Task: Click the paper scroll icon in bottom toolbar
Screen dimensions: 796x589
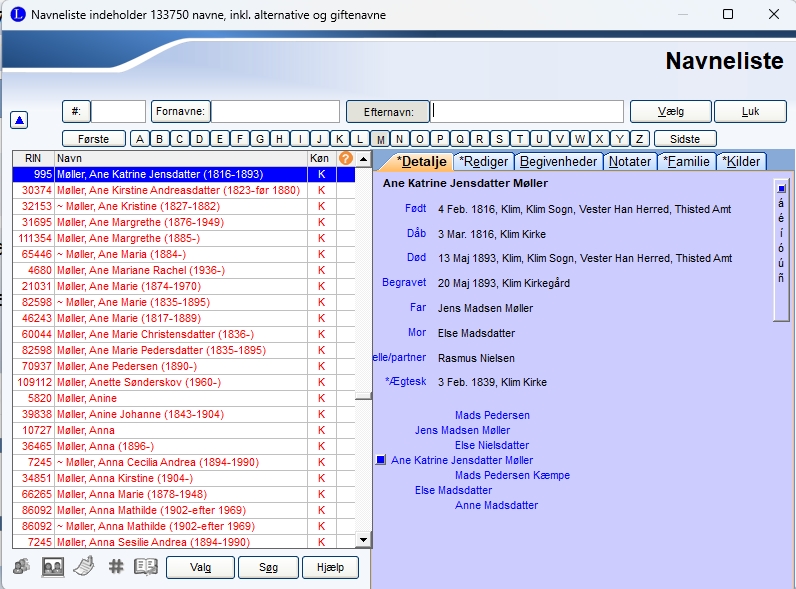Action: (84, 567)
